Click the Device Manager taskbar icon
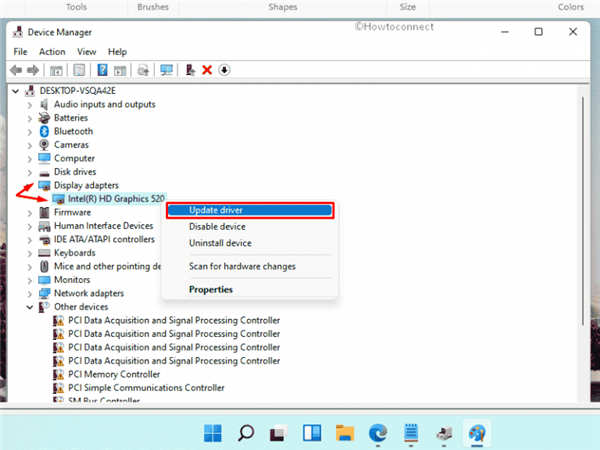This screenshot has height=450, width=600. (x=444, y=433)
